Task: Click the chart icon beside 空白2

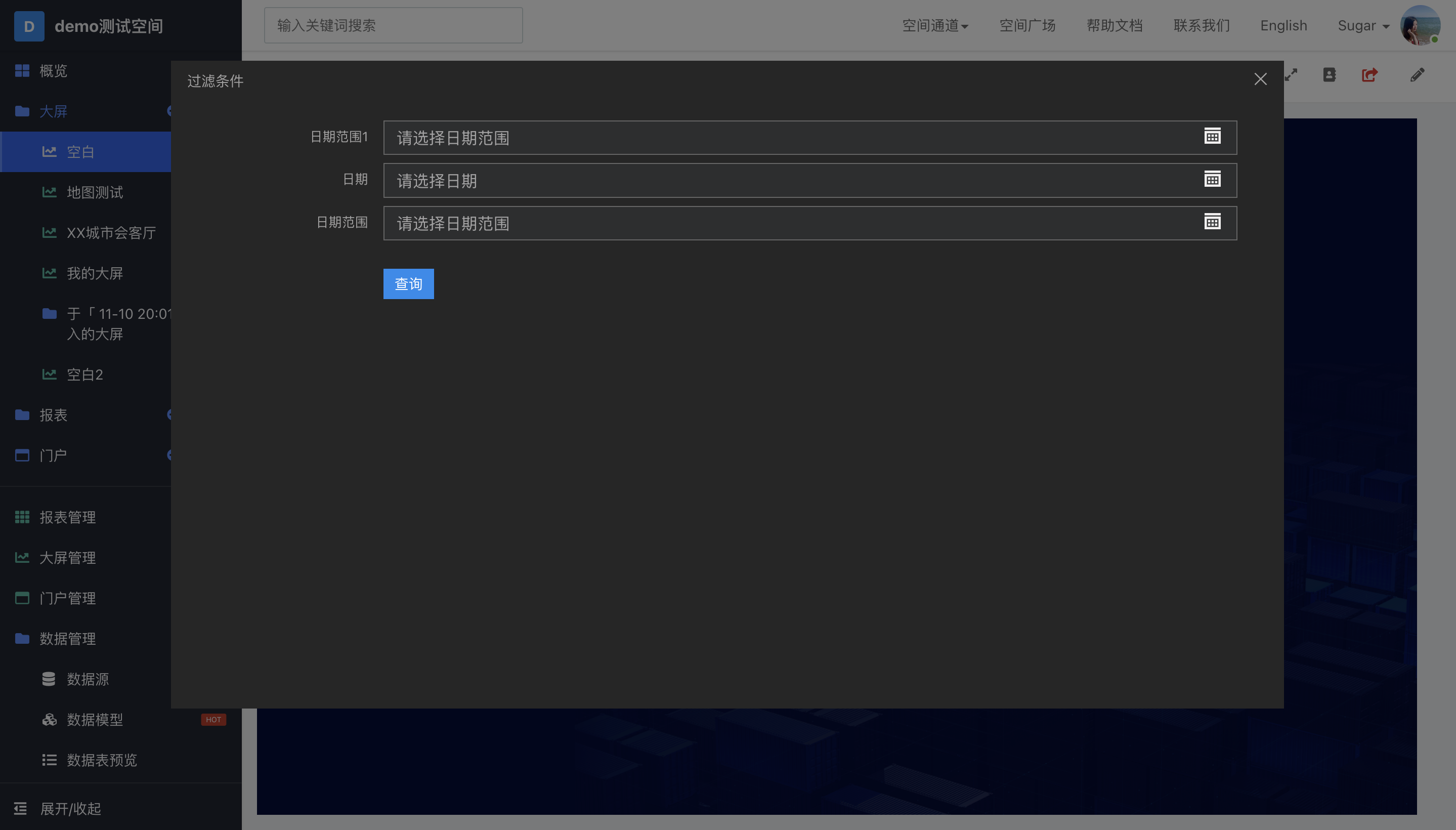Action: coord(50,375)
